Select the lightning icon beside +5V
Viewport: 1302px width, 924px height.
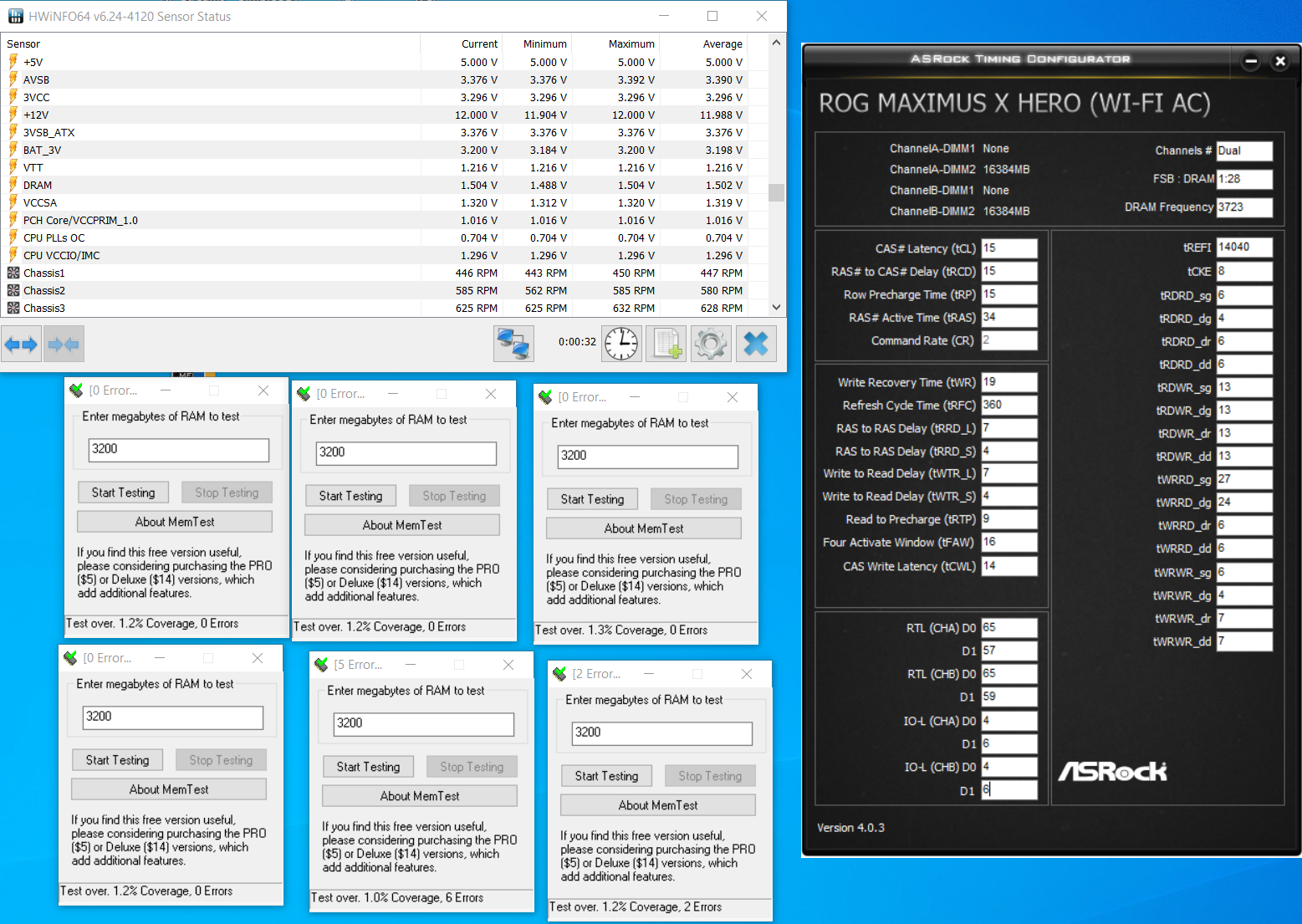13,62
